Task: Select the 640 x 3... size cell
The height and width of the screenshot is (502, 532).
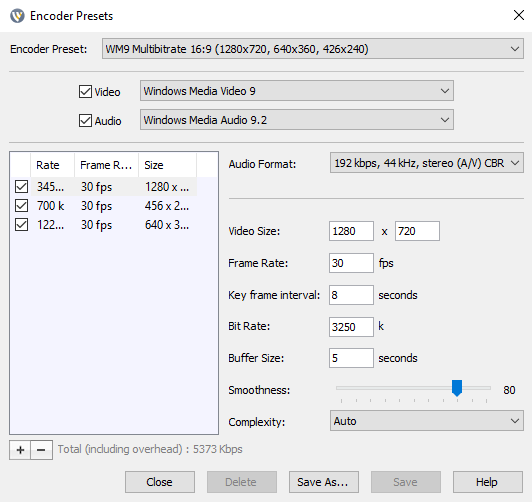Action: [167, 225]
